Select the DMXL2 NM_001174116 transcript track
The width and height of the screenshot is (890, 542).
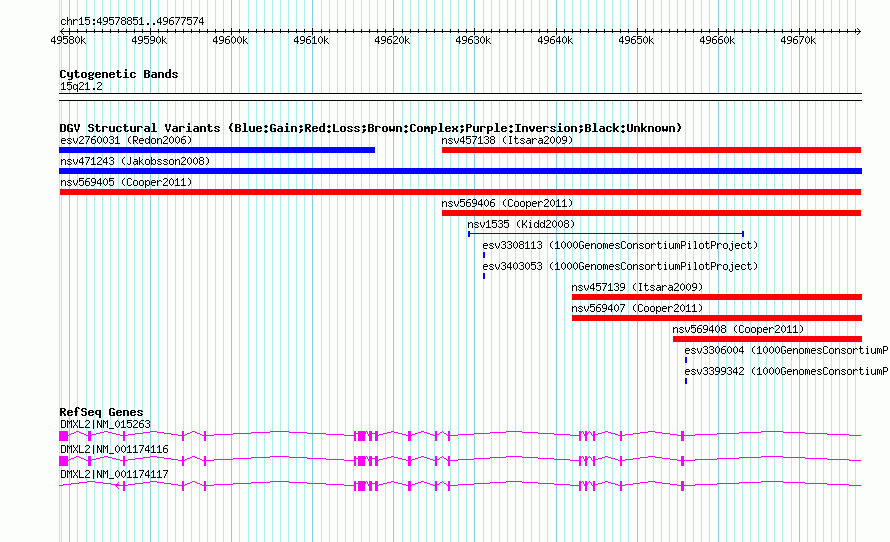[x=460, y=461]
